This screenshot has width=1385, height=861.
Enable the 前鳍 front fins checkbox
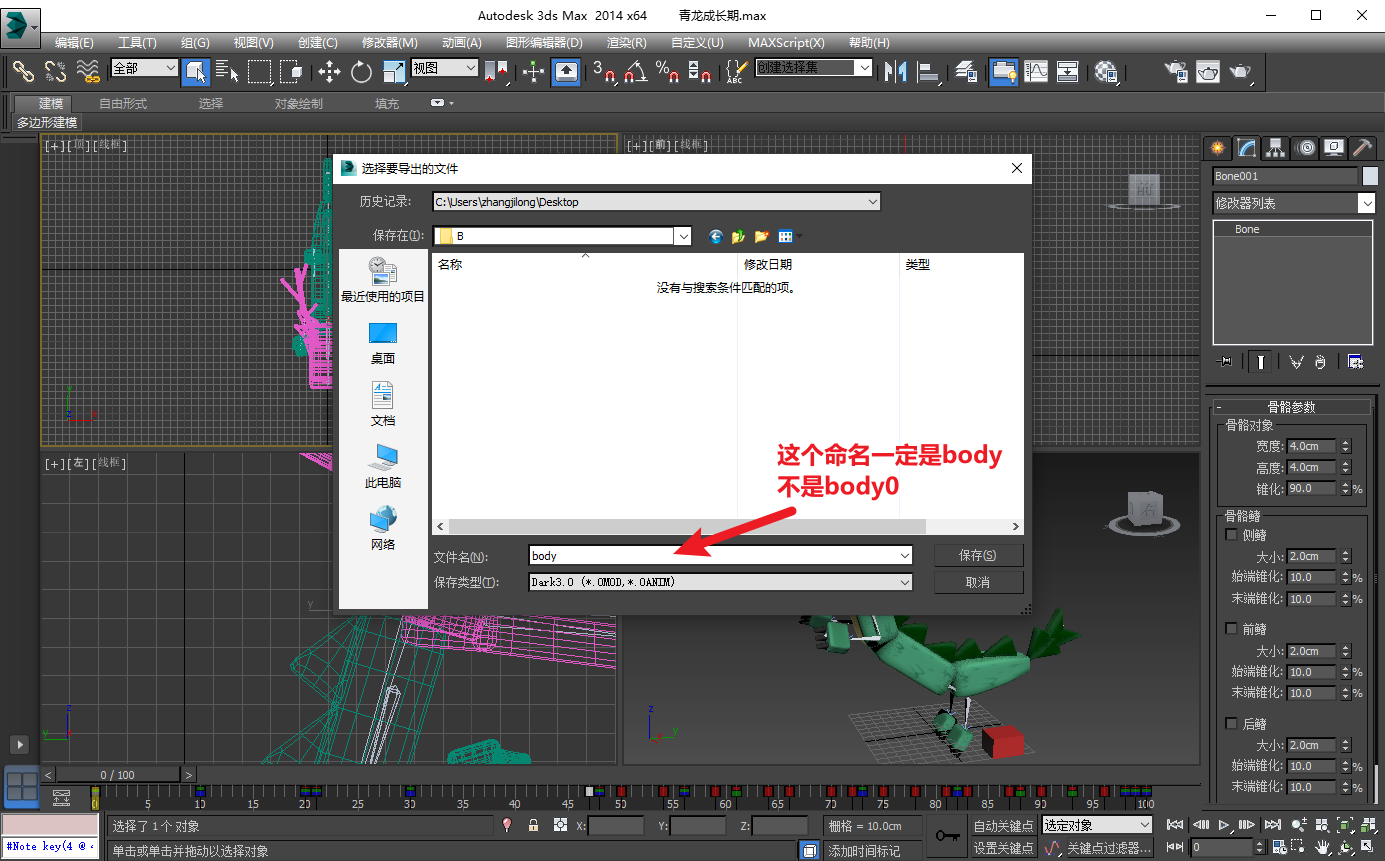coord(1231,629)
